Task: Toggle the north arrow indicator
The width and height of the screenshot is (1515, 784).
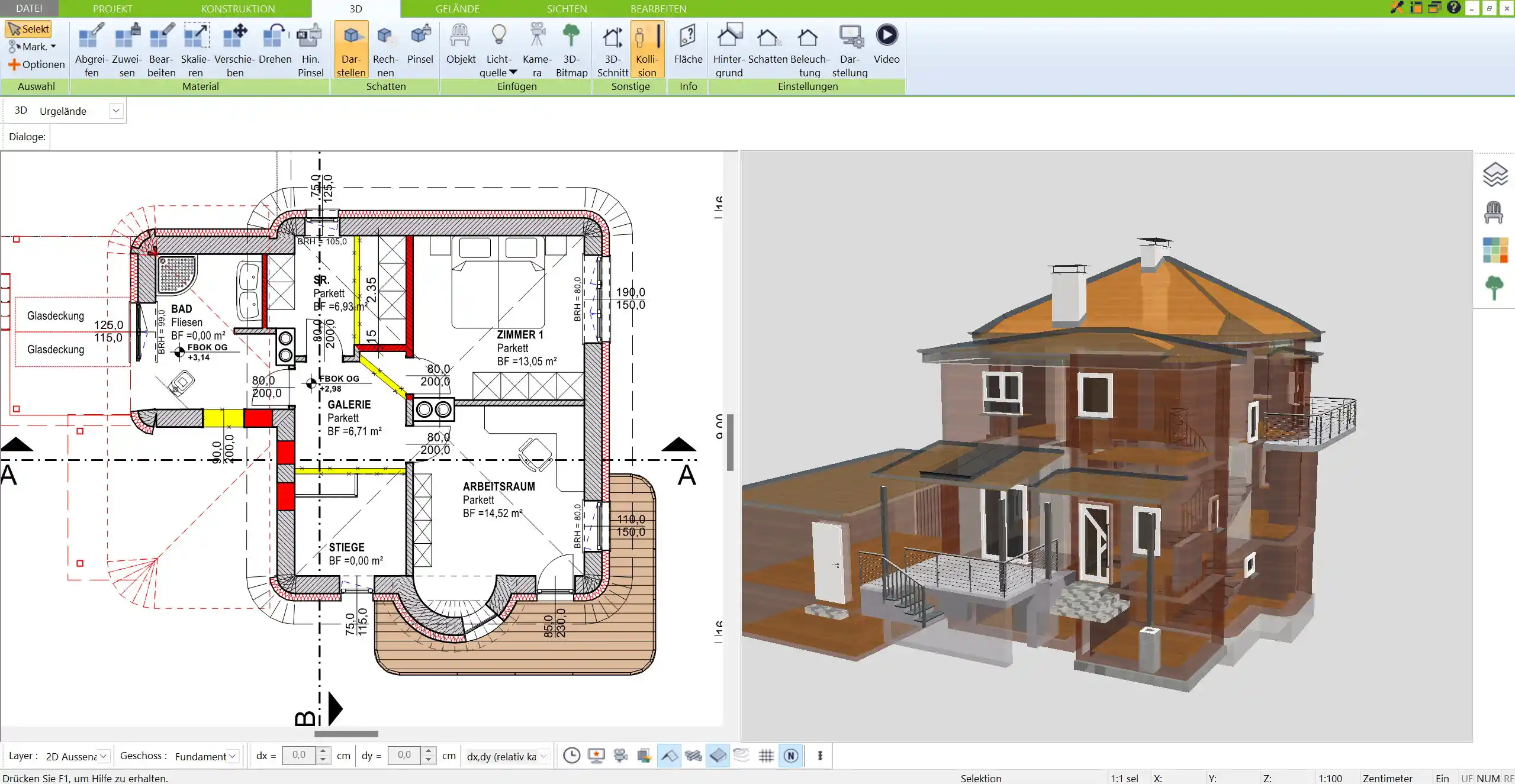Action: pos(791,756)
